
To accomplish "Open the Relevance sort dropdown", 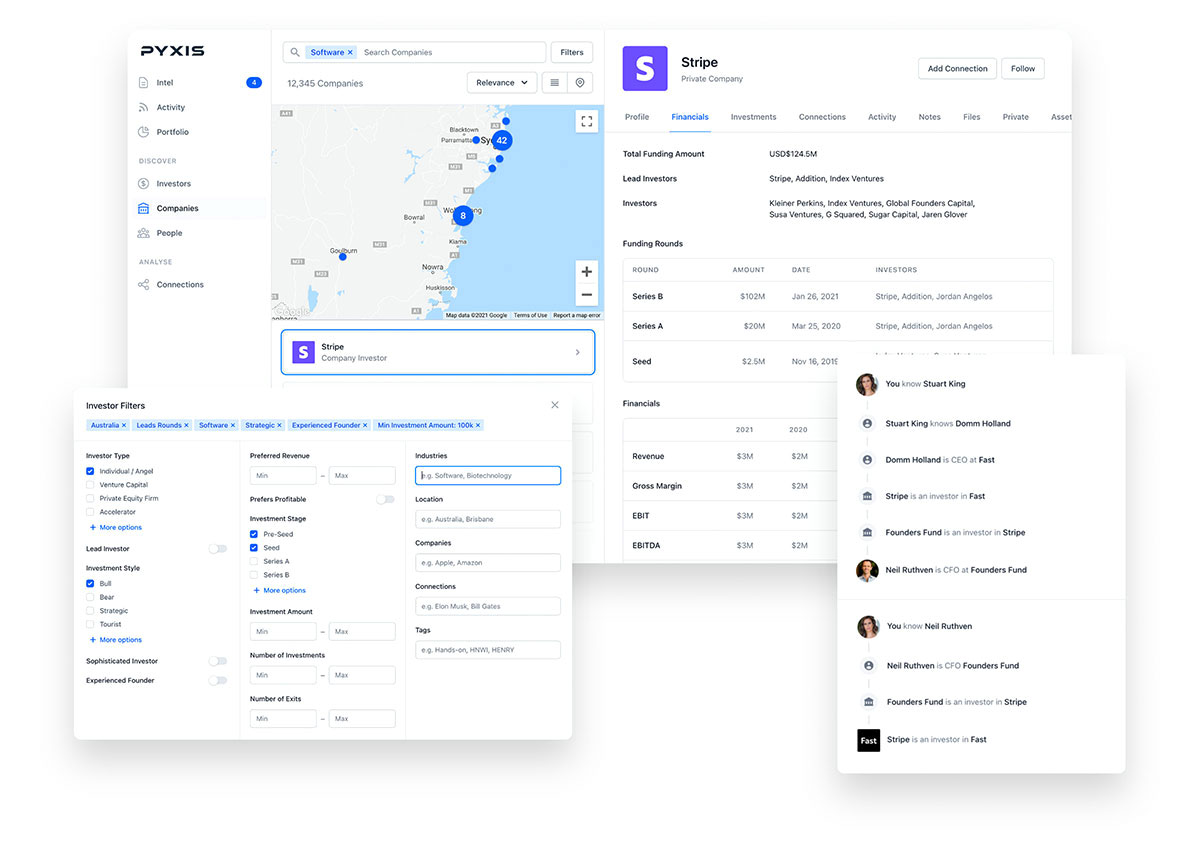I will click(502, 83).
